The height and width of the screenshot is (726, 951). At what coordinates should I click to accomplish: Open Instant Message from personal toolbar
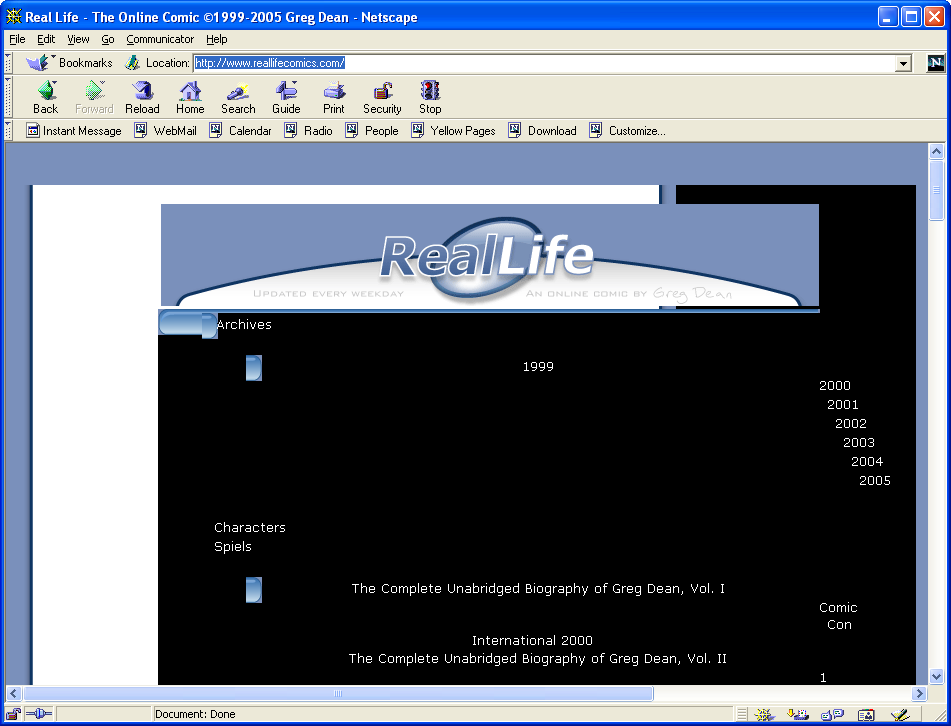(x=74, y=130)
